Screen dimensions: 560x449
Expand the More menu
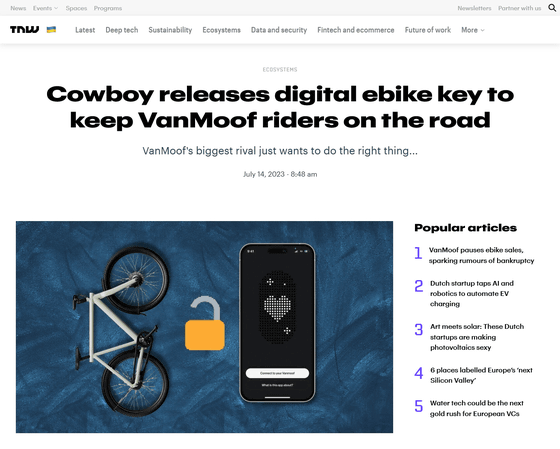point(472,30)
